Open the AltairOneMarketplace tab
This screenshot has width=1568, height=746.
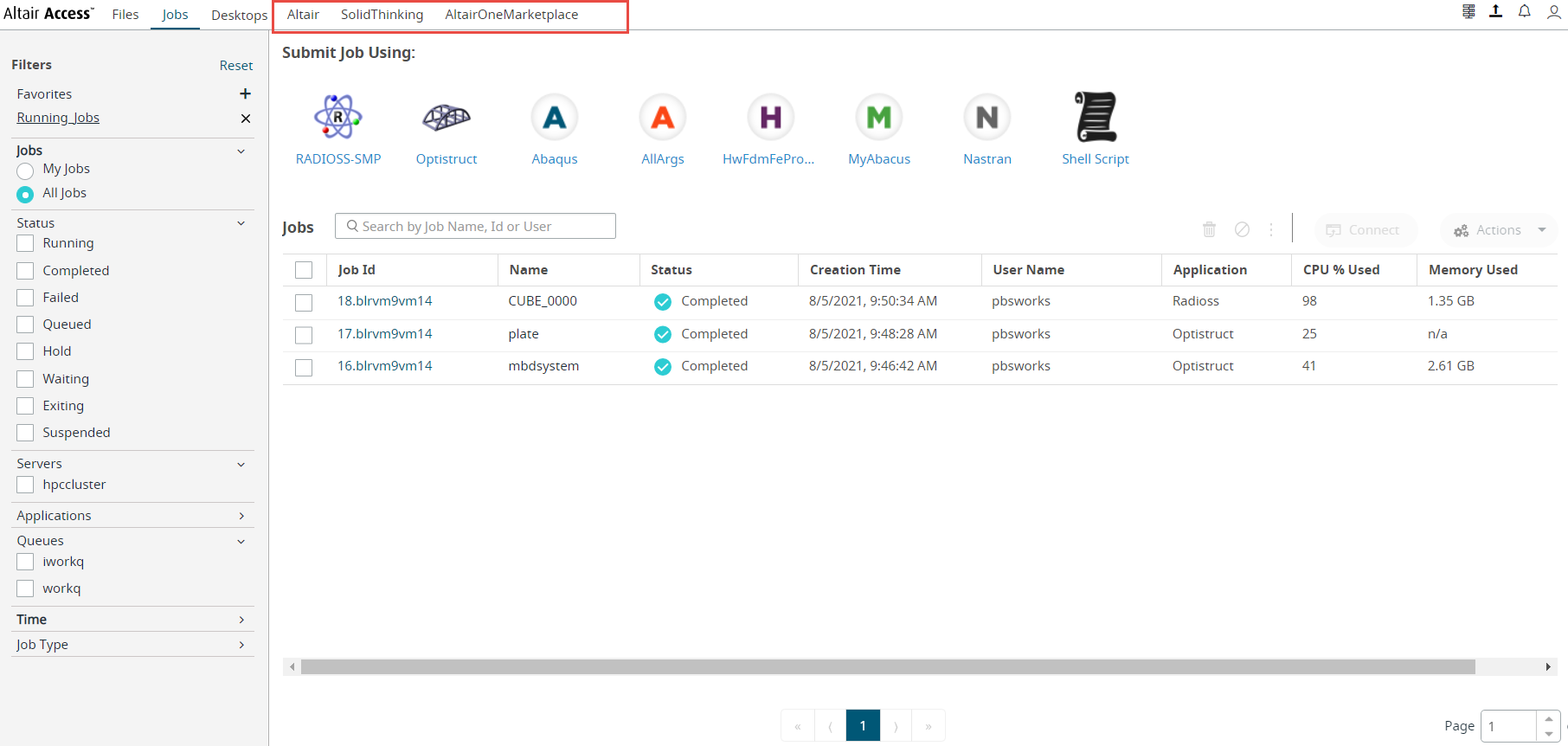pyautogui.click(x=511, y=15)
